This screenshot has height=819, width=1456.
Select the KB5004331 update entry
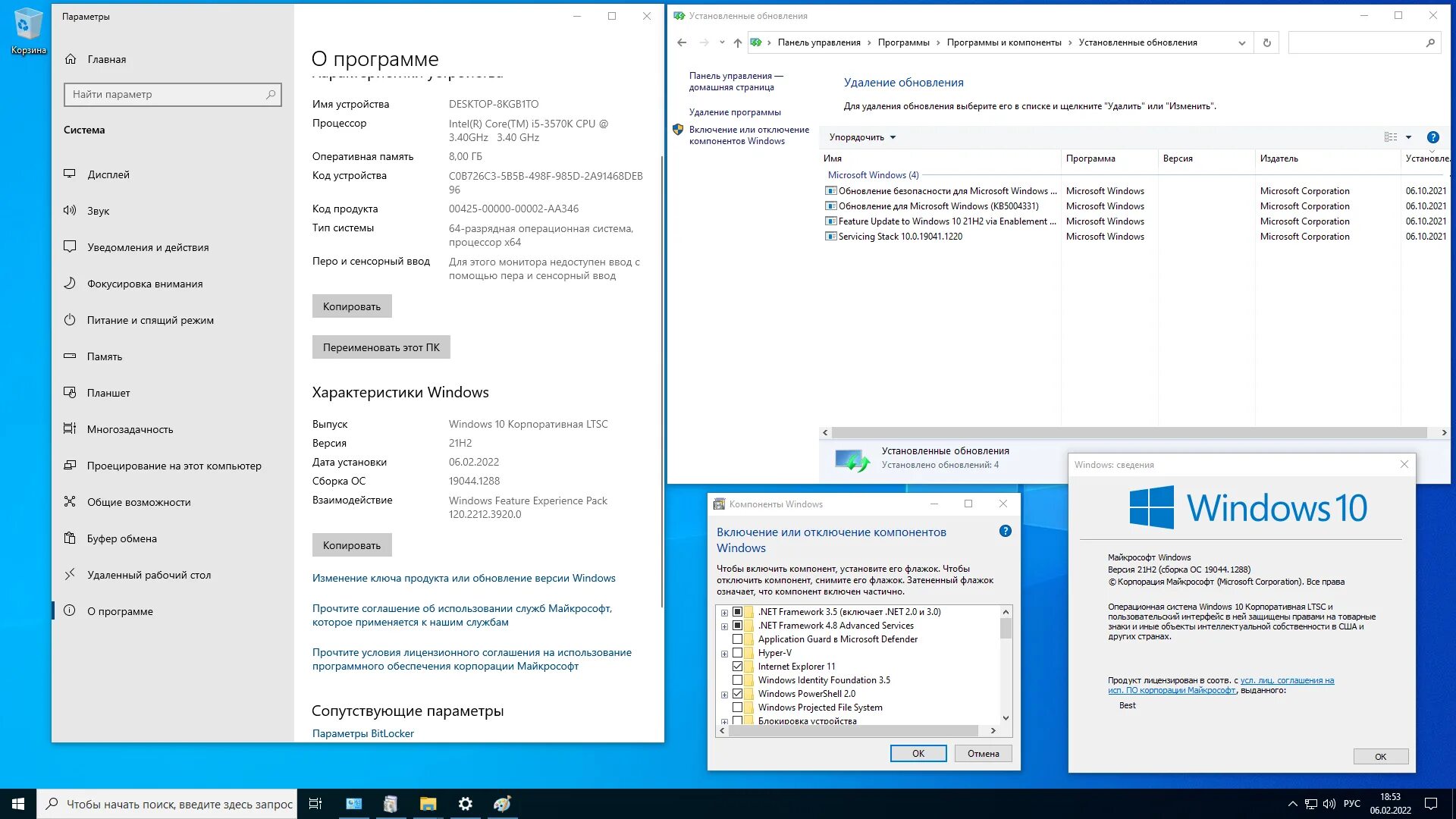[x=938, y=206]
